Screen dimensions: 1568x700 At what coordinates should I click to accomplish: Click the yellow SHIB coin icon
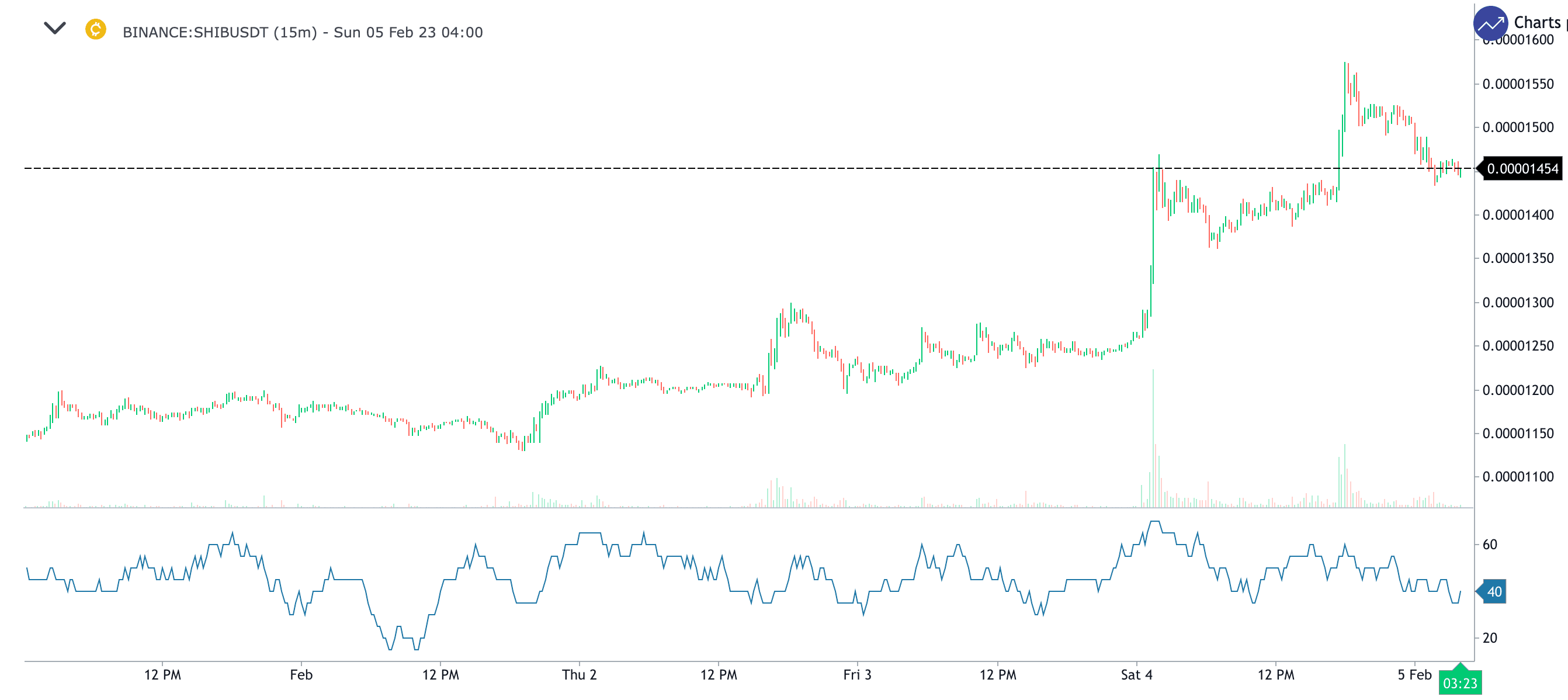coord(96,29)
